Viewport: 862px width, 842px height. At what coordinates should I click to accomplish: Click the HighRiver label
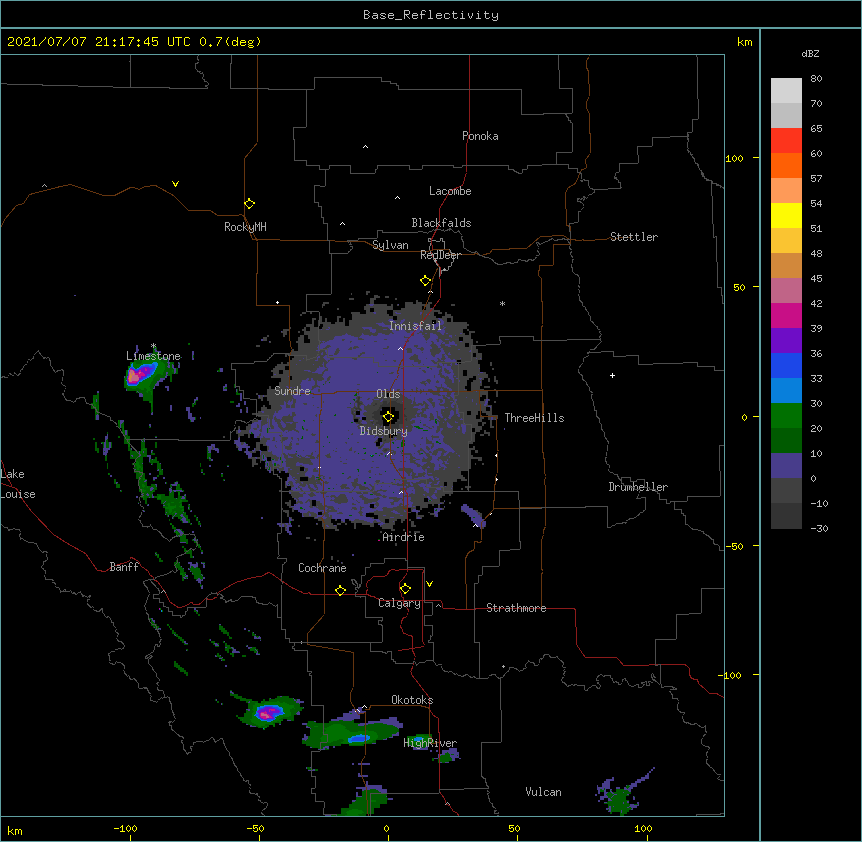tap(430, 743)
